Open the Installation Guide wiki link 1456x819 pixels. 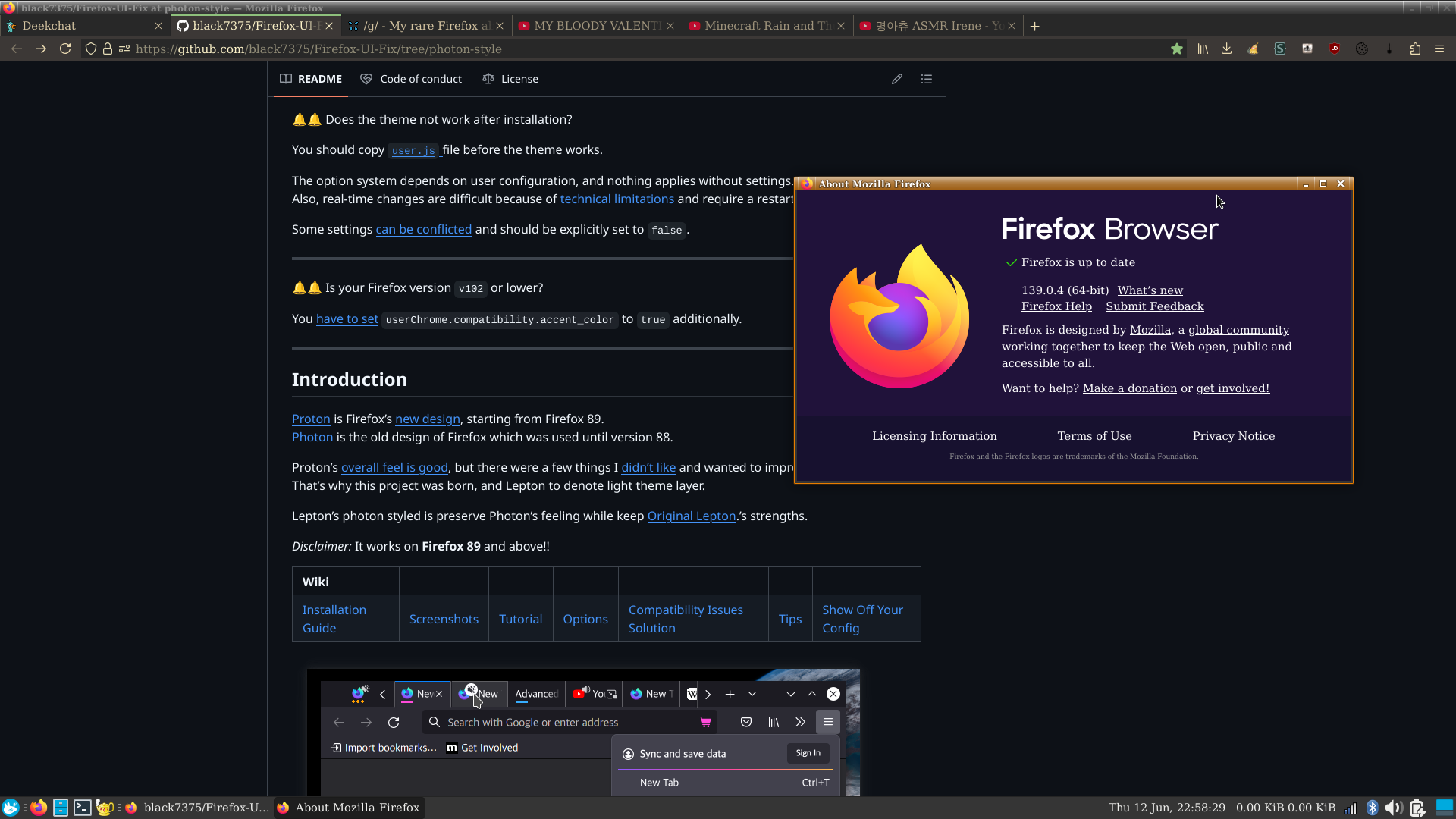point(334,619)
